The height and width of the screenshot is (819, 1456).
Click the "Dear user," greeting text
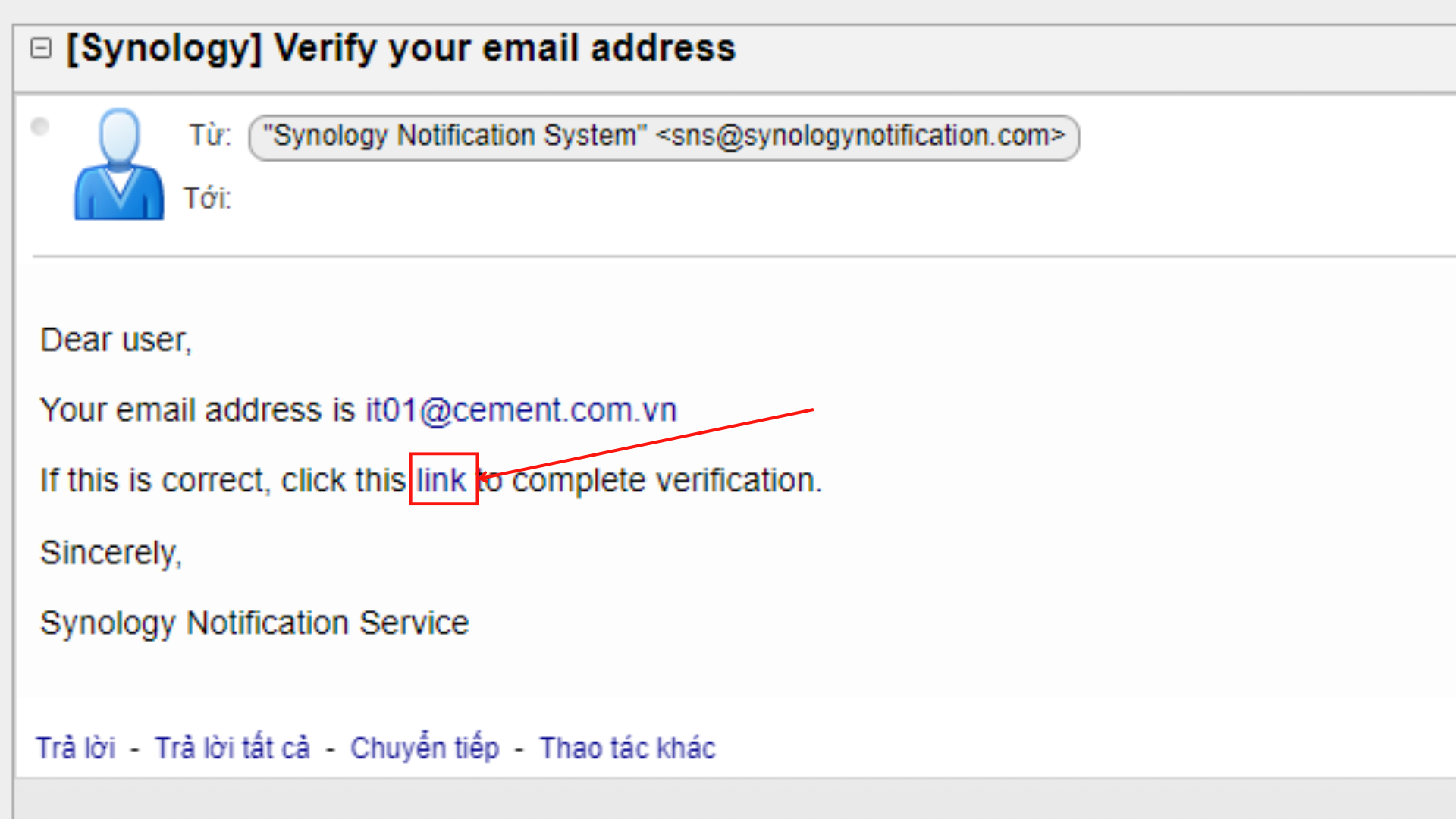click(x=116, y=340)
